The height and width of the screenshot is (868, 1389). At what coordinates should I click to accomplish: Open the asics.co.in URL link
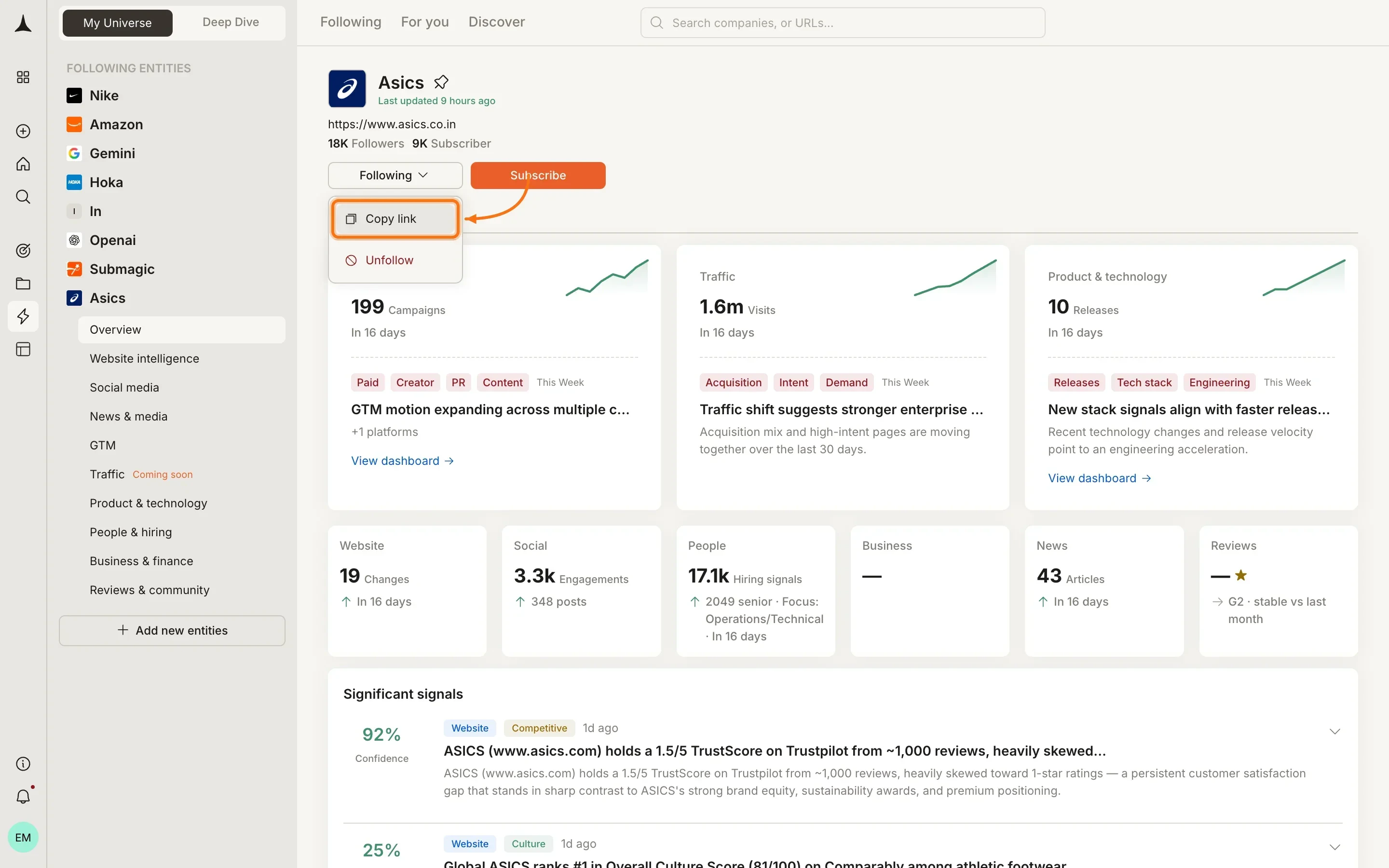392,124
